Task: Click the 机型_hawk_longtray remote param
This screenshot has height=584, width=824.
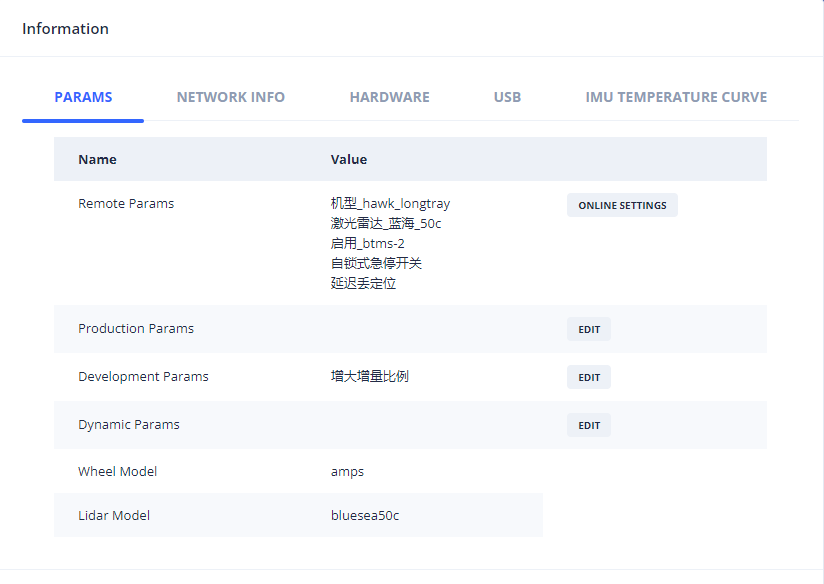Action: coord(390,204)
